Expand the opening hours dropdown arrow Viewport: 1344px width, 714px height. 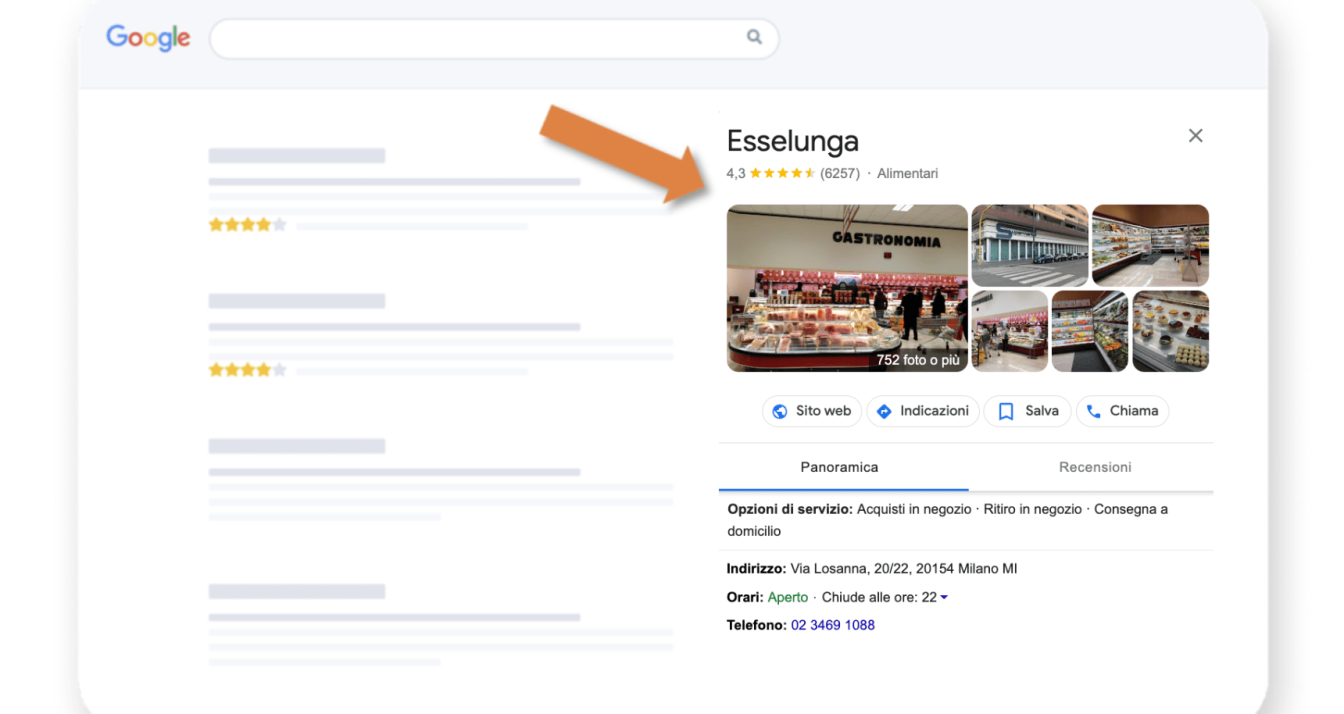pyautogui.click(x=944, y=598)
